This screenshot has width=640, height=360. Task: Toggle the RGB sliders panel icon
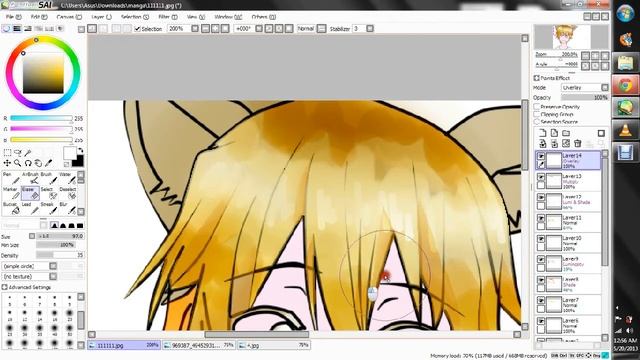click(x=17, y=29)
